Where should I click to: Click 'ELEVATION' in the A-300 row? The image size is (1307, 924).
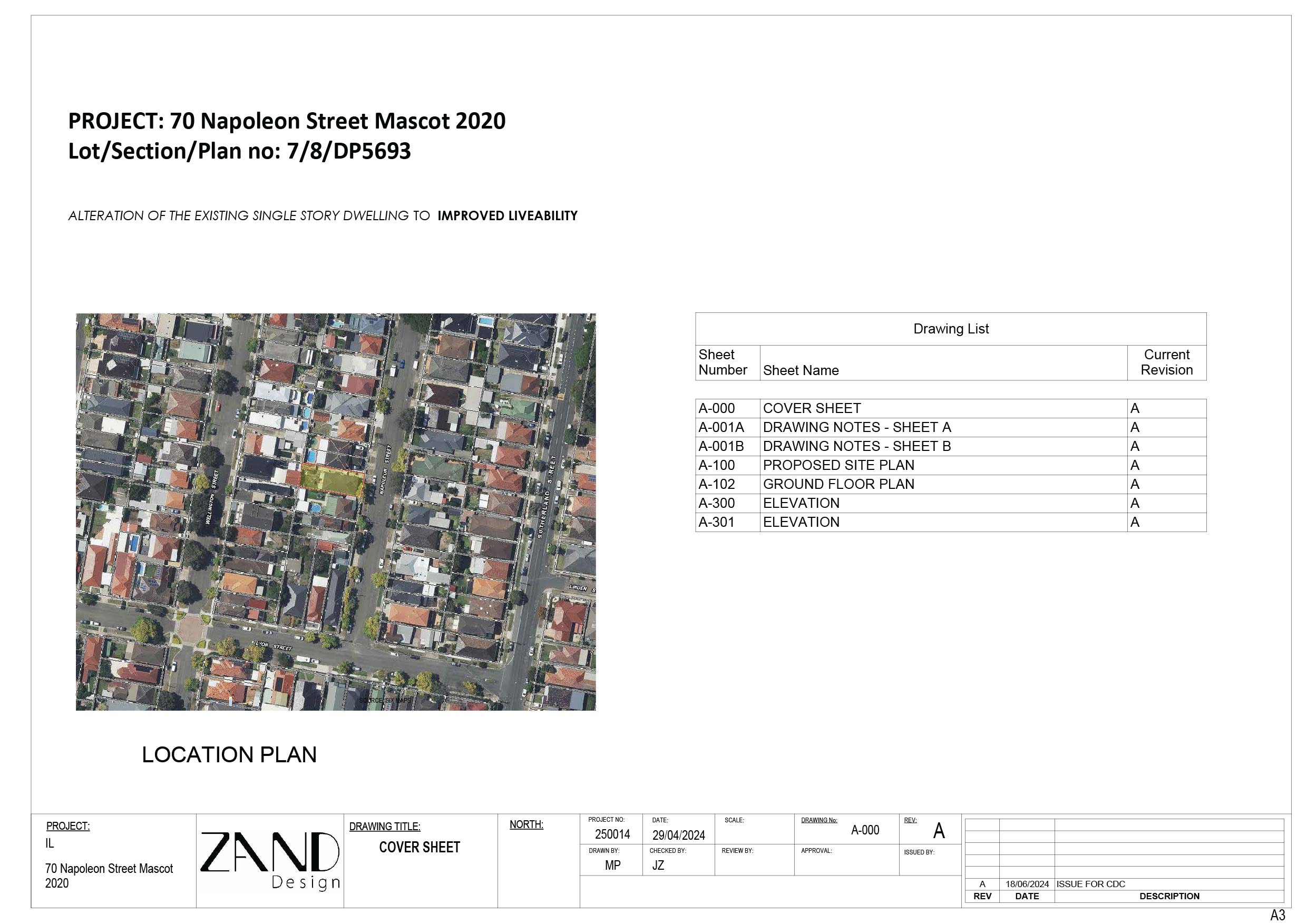click(x=801, y=503)
